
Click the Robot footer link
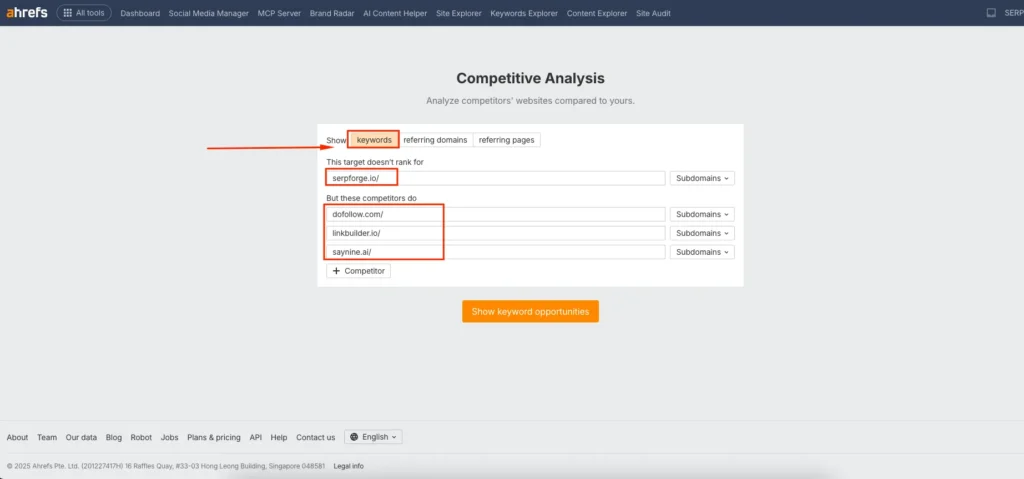(141, 437)
